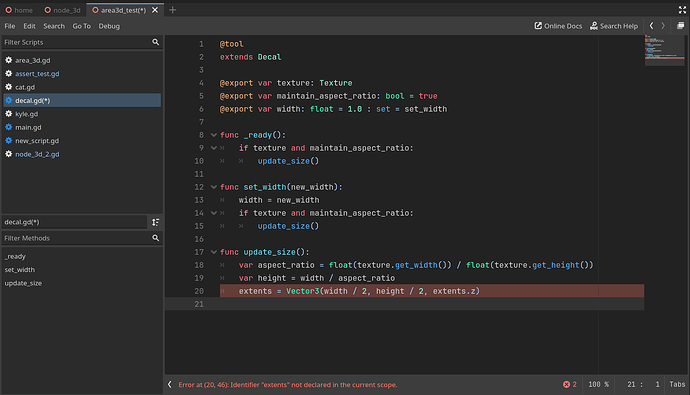Viewport: 690px width, 395px height.
Task: Click the red error count icon in the status bar
Action: pos(566,384)
